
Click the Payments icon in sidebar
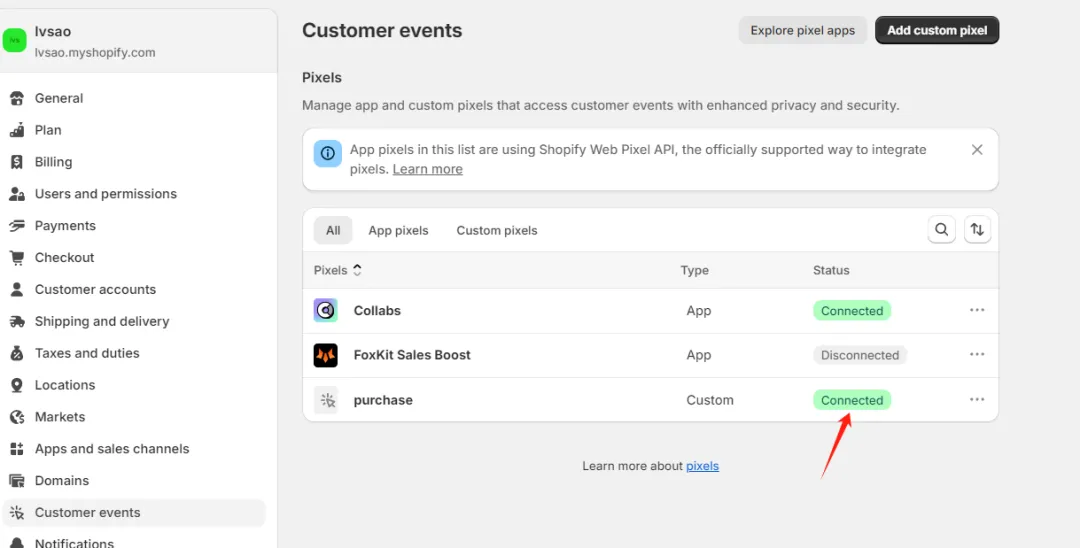tap(17, 226)
